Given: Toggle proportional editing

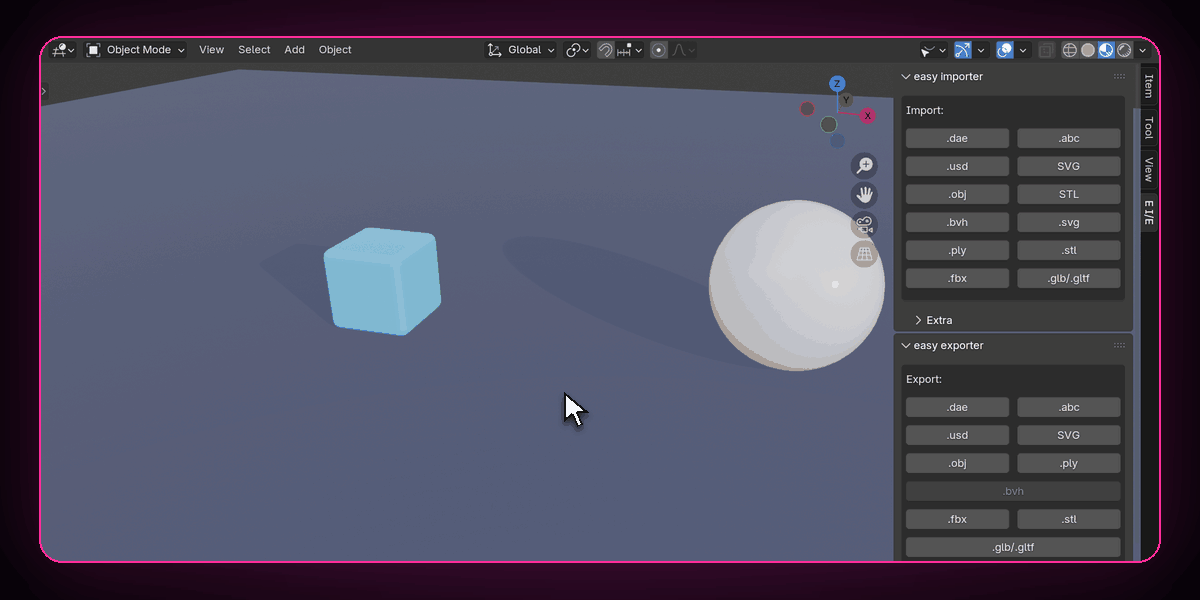Looking at the screenshot, I should (x=659, y=50).
